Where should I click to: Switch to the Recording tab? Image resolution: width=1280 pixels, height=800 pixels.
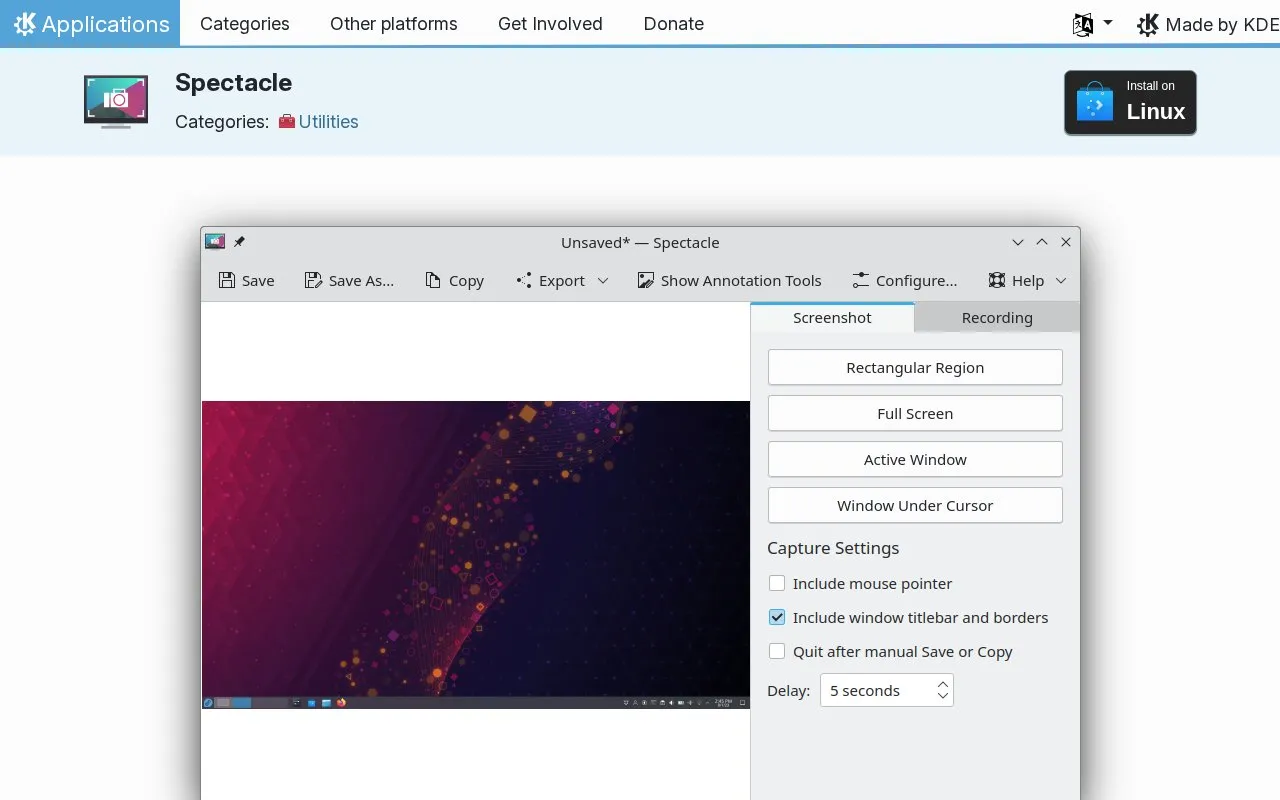997,318
